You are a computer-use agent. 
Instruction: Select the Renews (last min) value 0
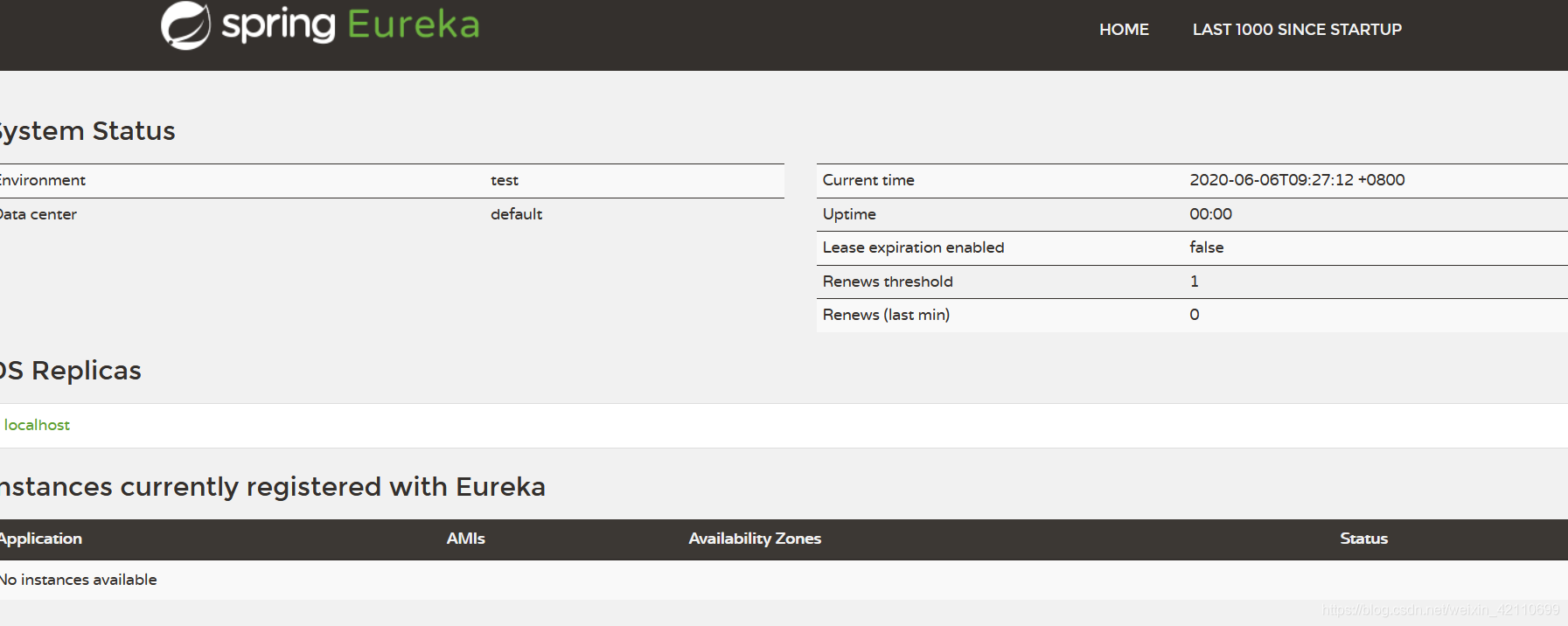[x=1195, y=315]
